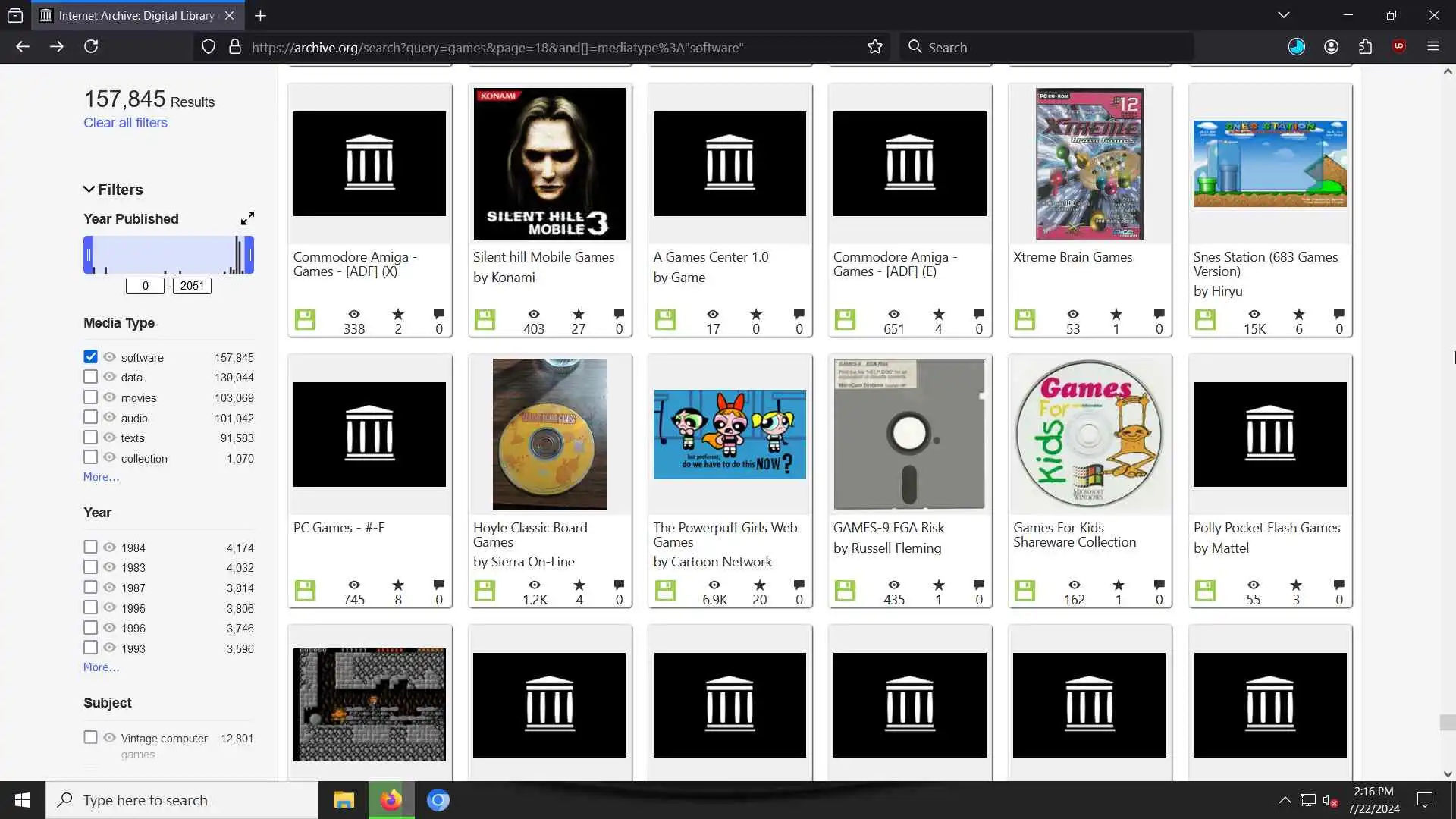Uncheck the software media type checkbox

[x=90, y=356]
